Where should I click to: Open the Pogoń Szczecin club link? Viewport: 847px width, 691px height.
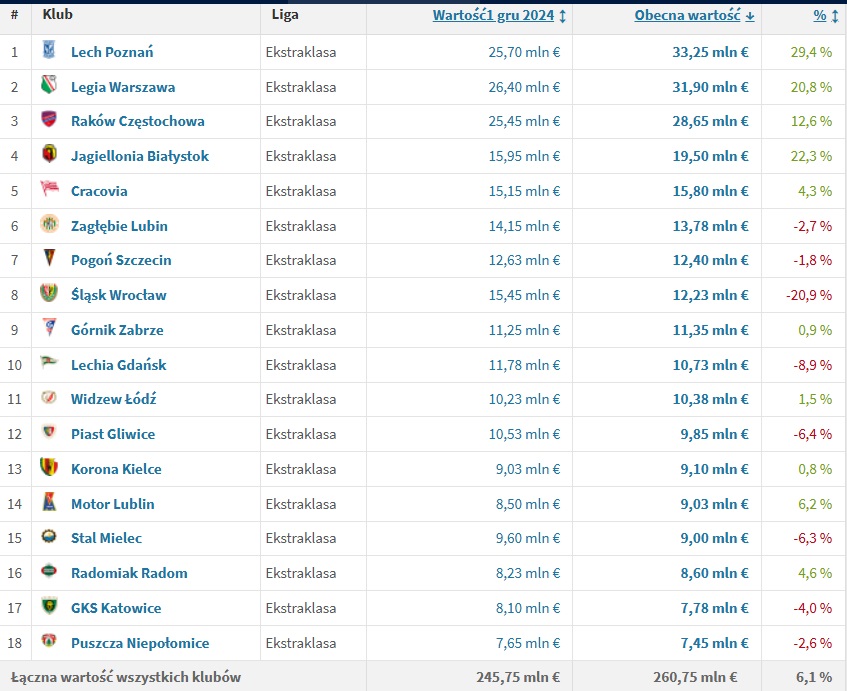pyautogui.click(x=121, y=260)
